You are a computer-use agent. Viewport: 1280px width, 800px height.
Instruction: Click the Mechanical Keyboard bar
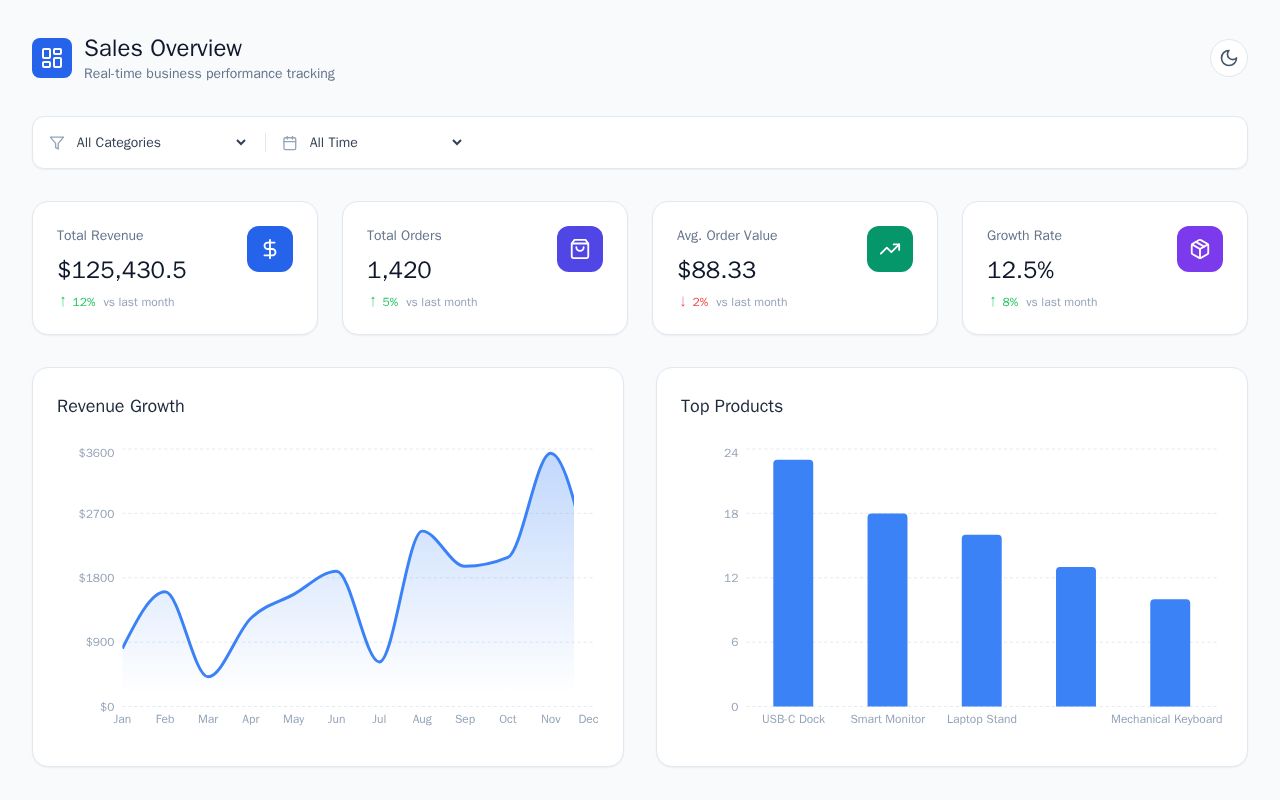coord(1170,653)
